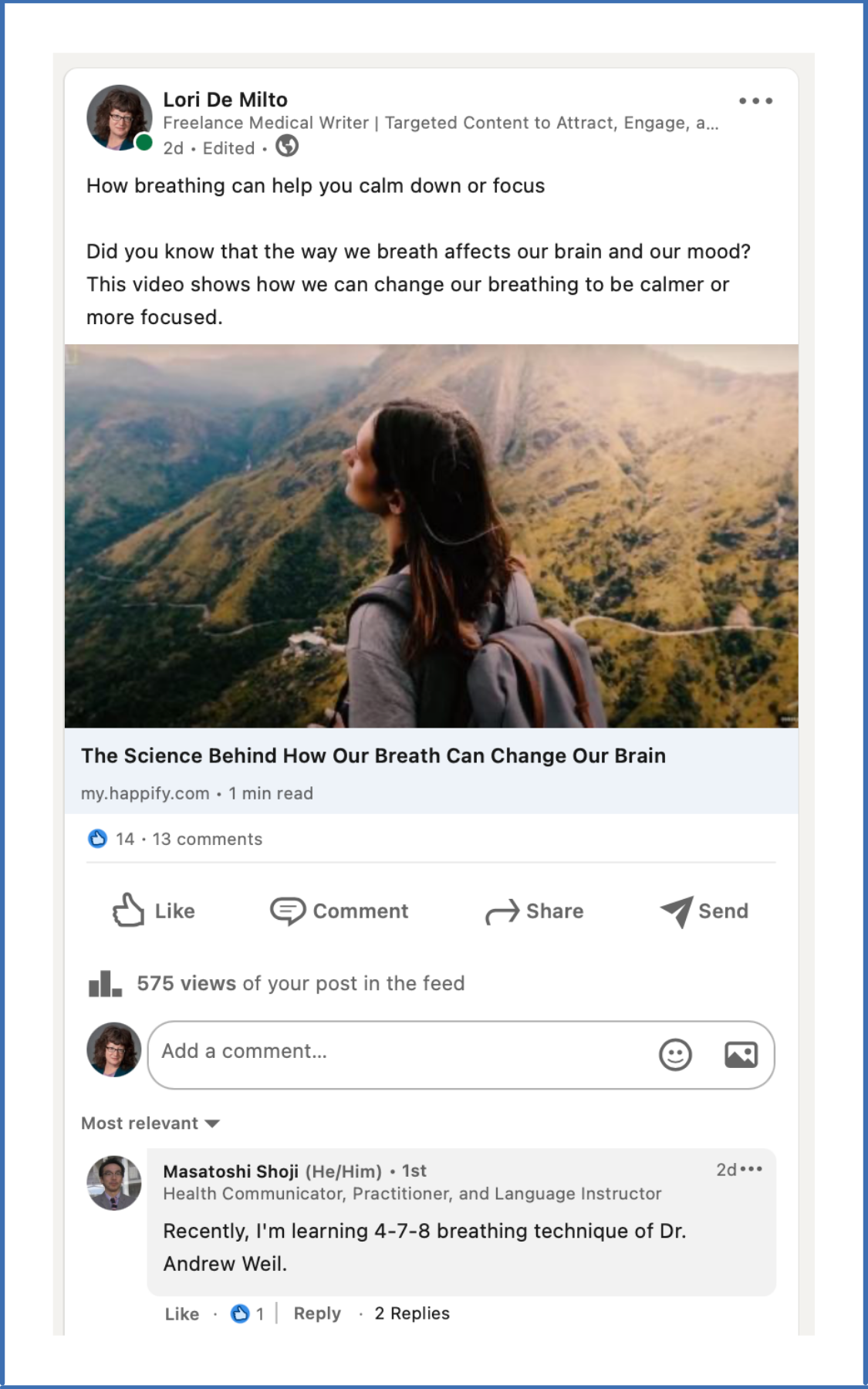Open the Most relevant sort dropdown
This screenshot has height=1389, width=868.
[x=148, y=1124]
